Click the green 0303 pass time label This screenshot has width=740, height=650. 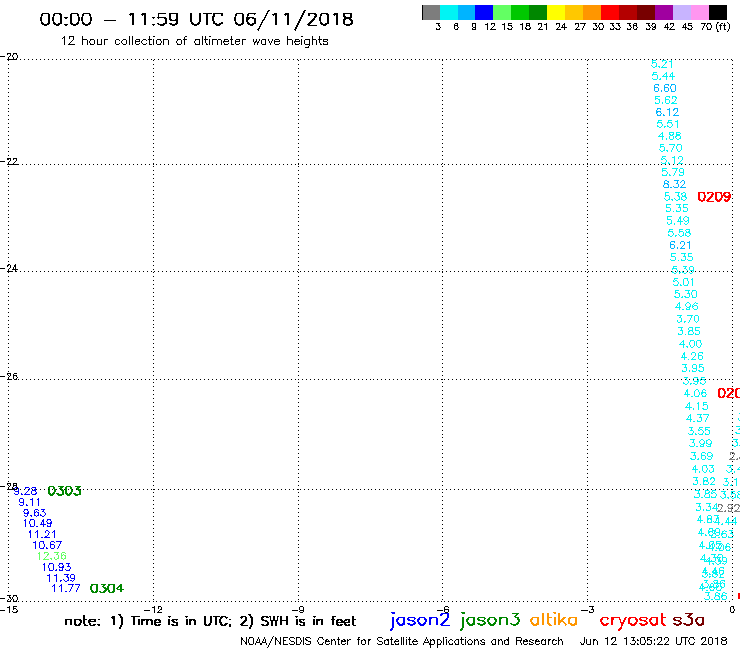pos(65,491)
